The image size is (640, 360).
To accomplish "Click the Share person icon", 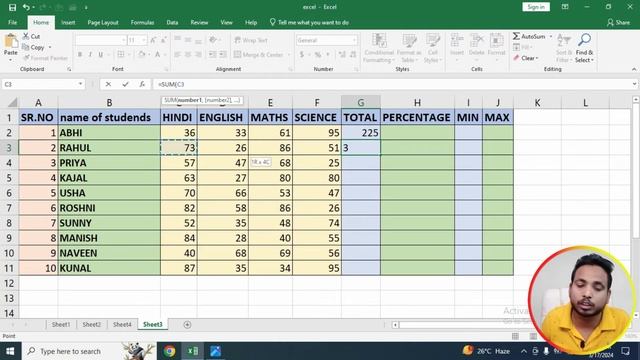I will (610, 22).
